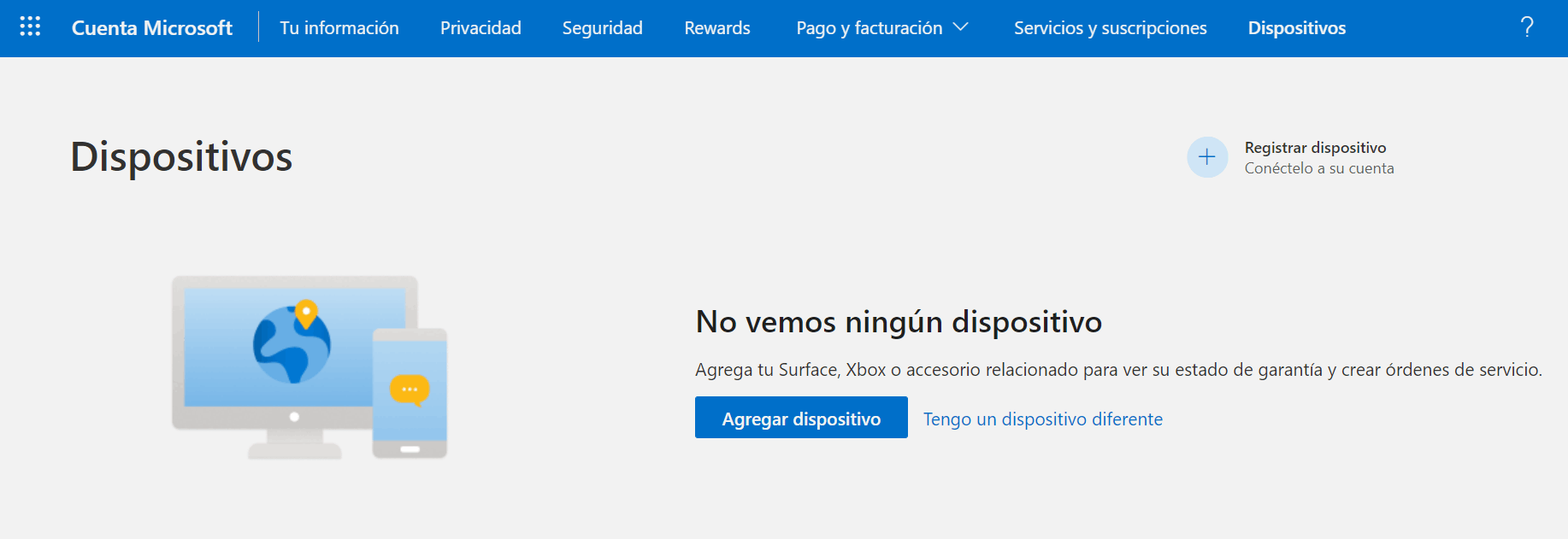The image size is (1568, 539).
Task: Click the Cuenta Microsoft home link
Action: [151, 28]
